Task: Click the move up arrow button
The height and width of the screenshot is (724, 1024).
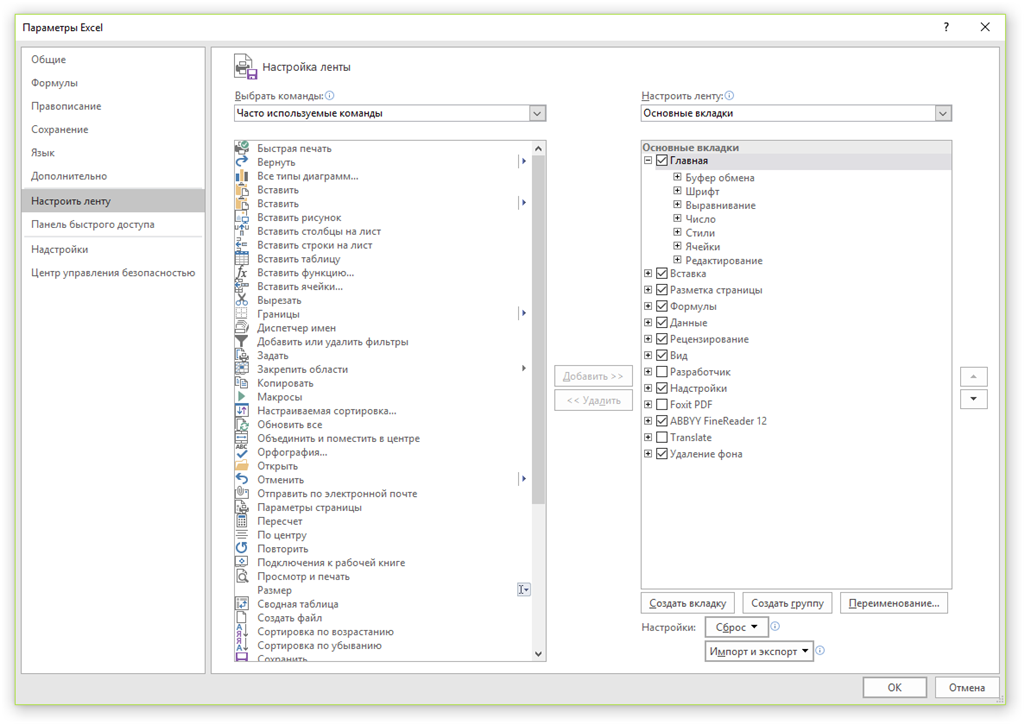Action: 973,376
